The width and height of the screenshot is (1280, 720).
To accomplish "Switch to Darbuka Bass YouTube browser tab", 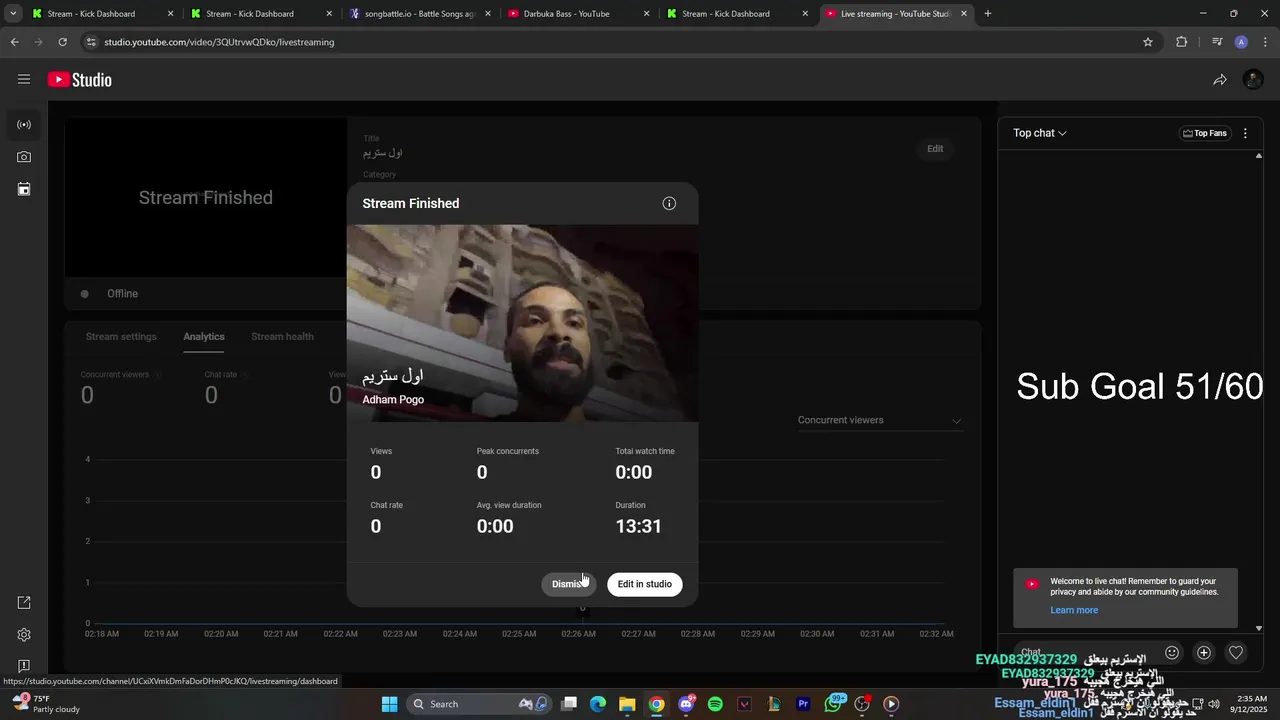I will click(577, 14).
